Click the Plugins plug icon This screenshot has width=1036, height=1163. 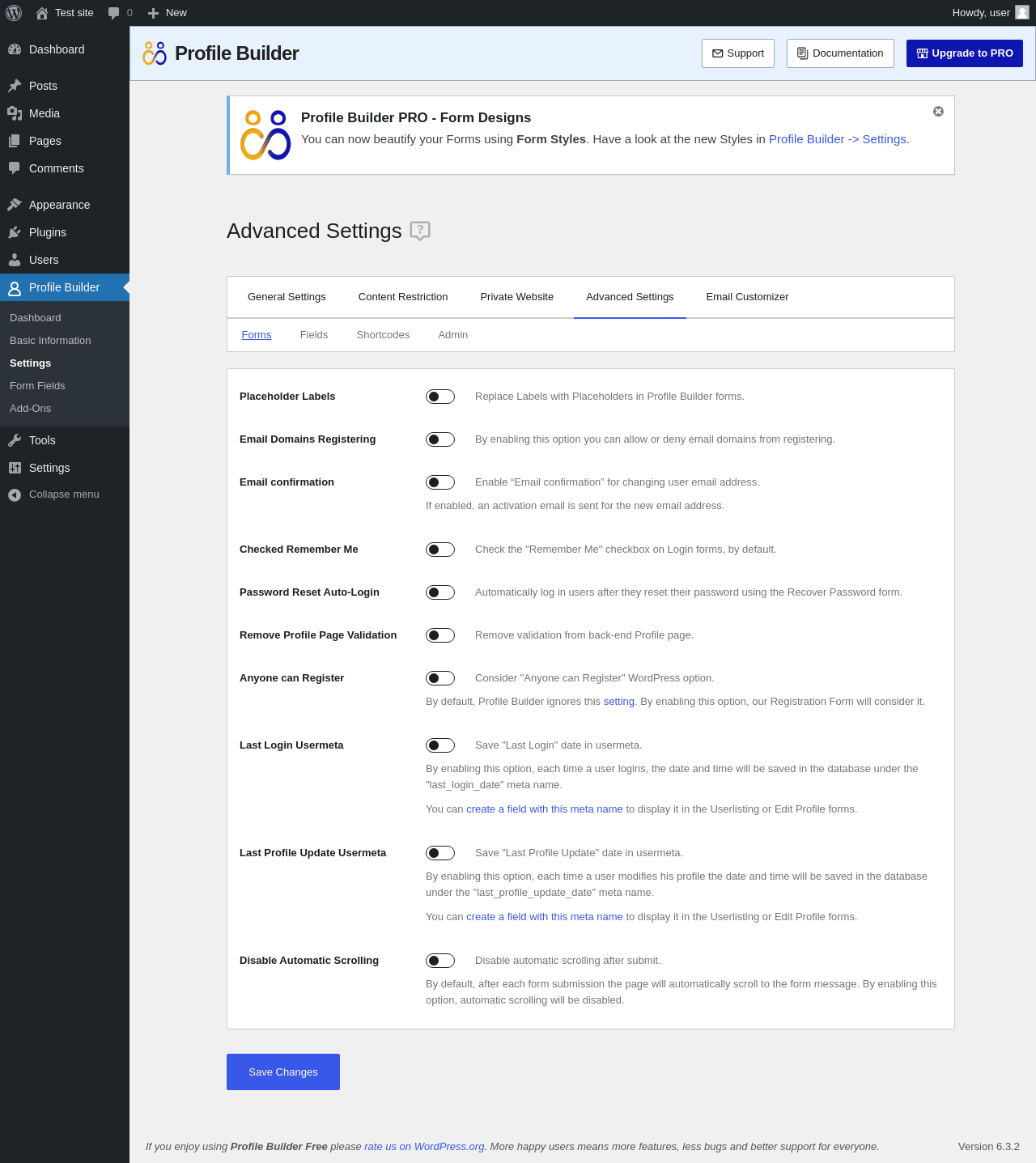[x=15, y=232]
